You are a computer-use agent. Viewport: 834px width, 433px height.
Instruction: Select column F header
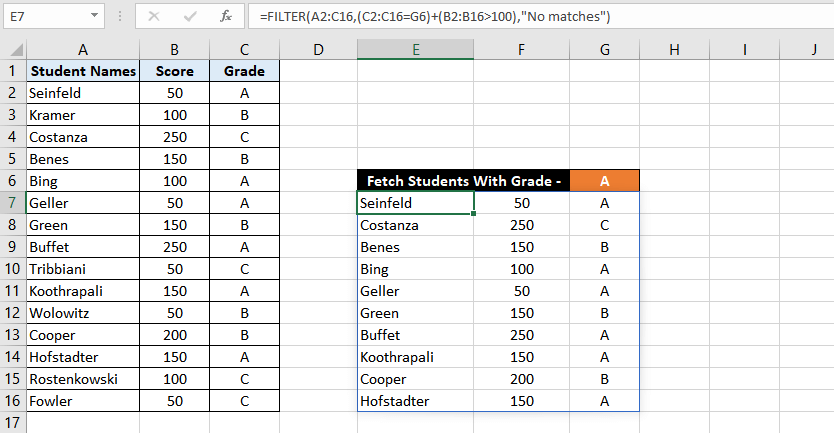(x=521, y=50)
